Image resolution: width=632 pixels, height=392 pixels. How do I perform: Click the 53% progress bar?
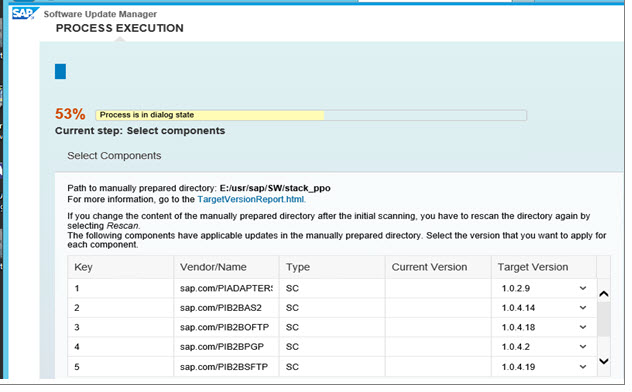(x=311, y=115)
